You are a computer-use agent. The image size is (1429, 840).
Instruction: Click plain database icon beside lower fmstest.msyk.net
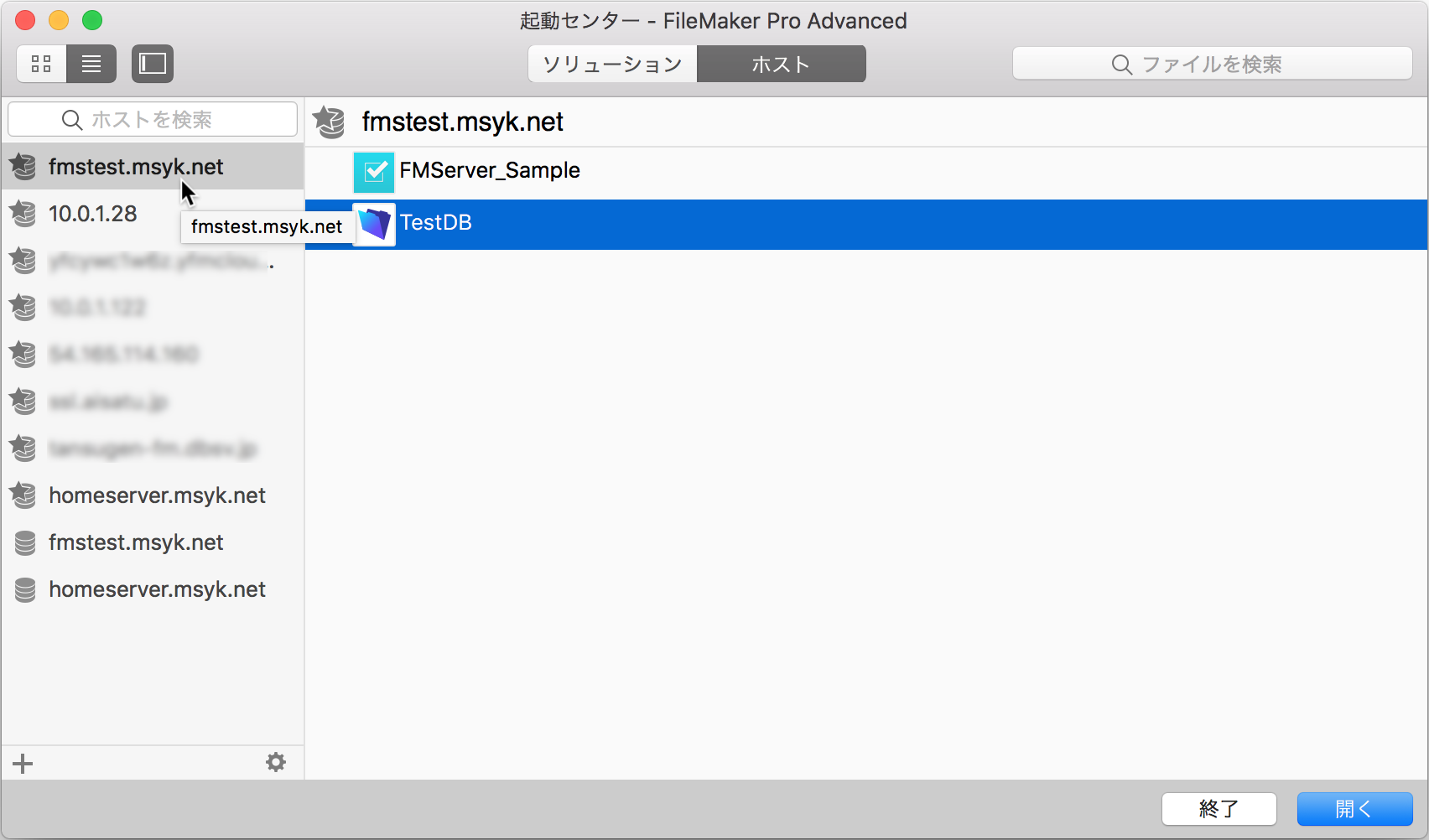pos(25,542)
